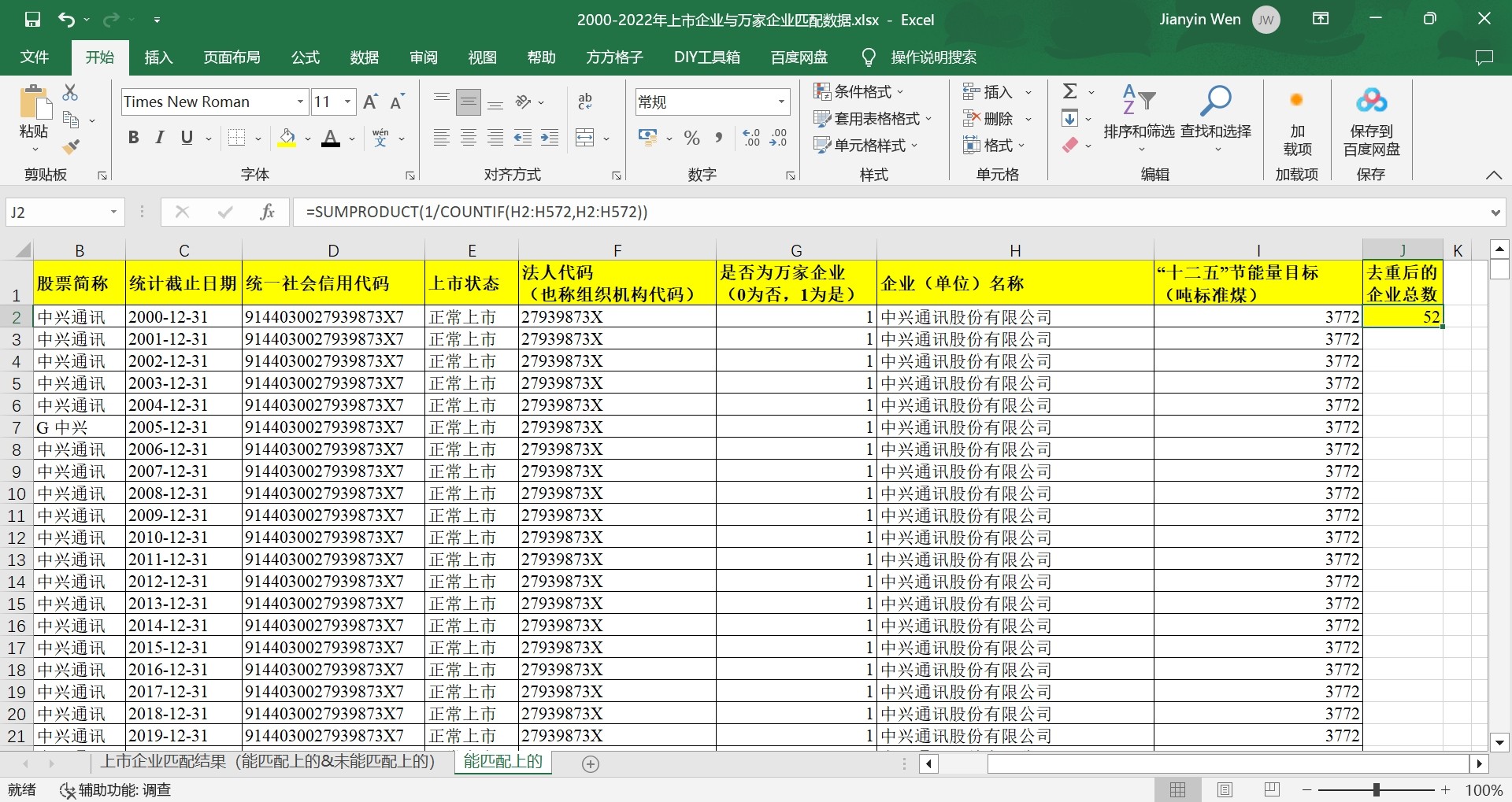Click the 删除 cells Delete button
The height and width of the screenshot is (802, 1512).
pos(997,119)
